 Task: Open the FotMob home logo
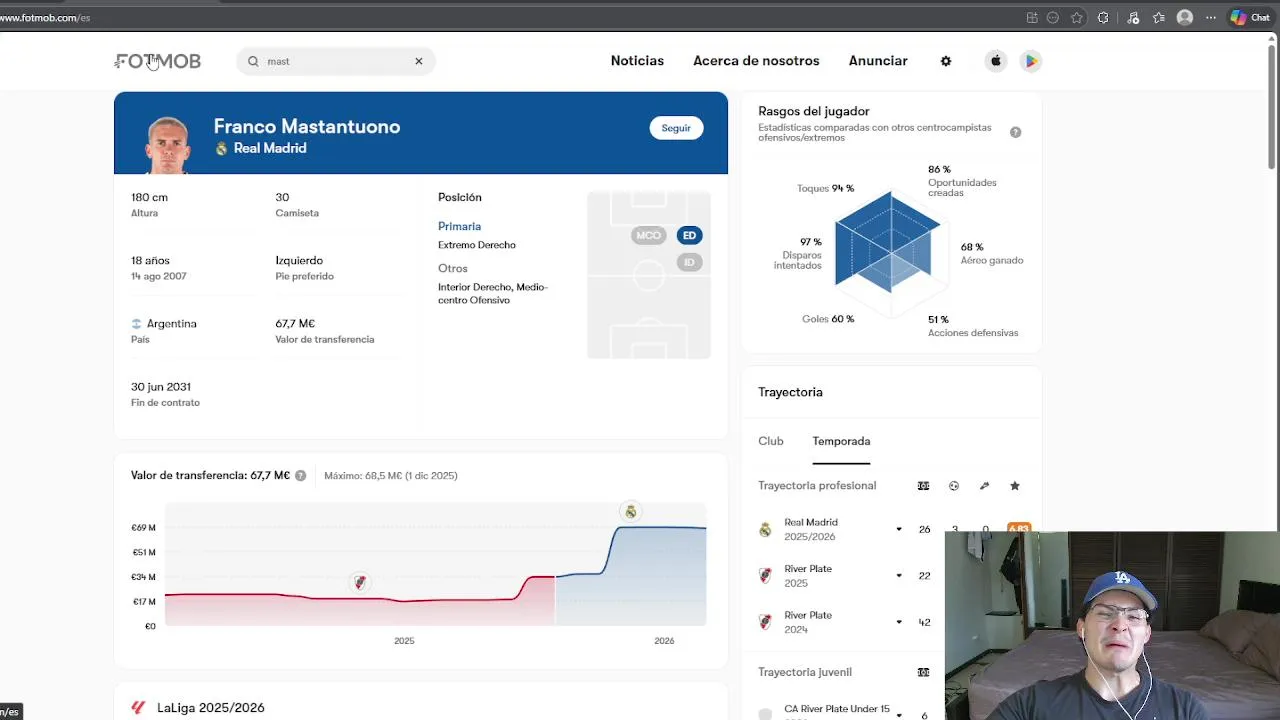(x=158, y=61)
